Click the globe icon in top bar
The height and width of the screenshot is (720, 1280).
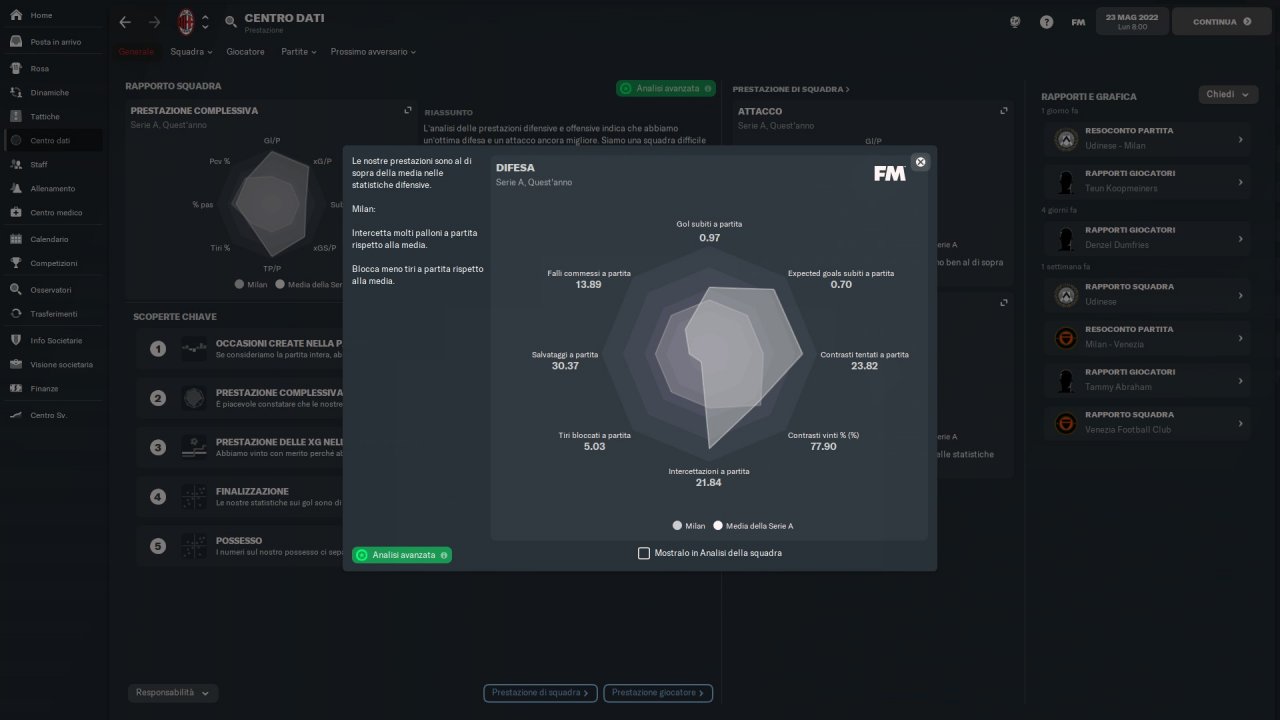(x=1015, y=22)
